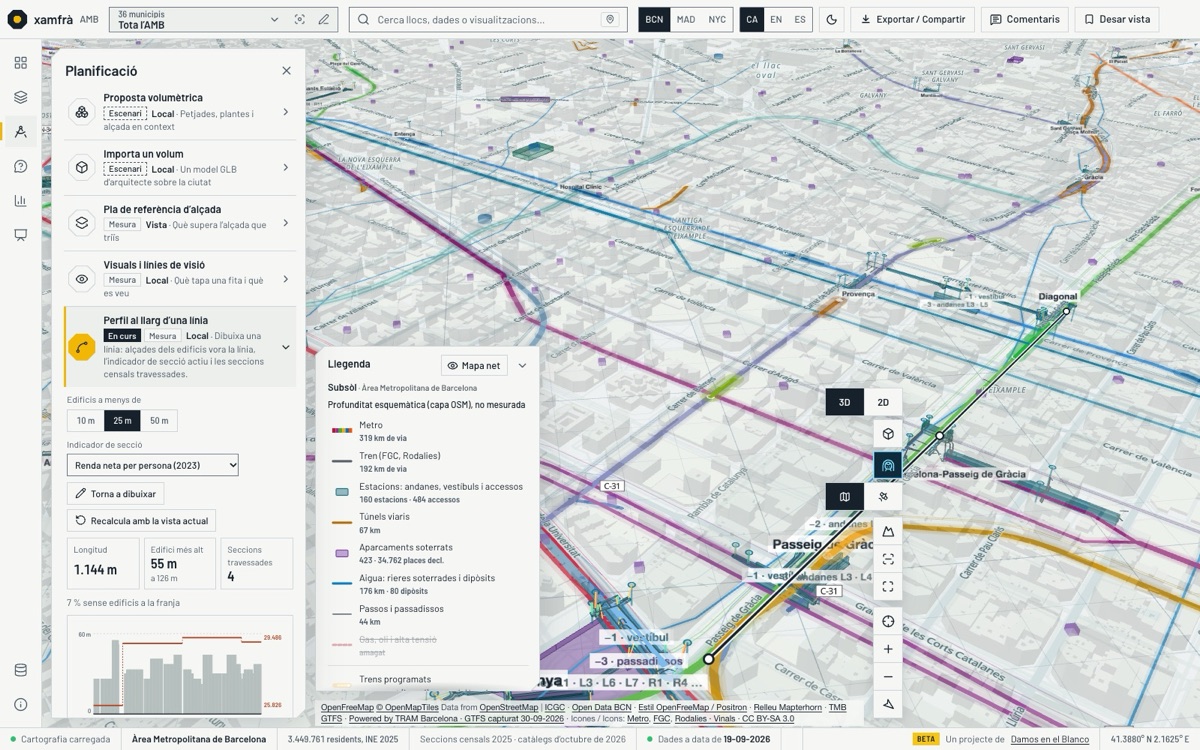This screenshot has height=750, width=1200.
Task: Reset map bearing with compass arrow
Action: pos(888,705)
